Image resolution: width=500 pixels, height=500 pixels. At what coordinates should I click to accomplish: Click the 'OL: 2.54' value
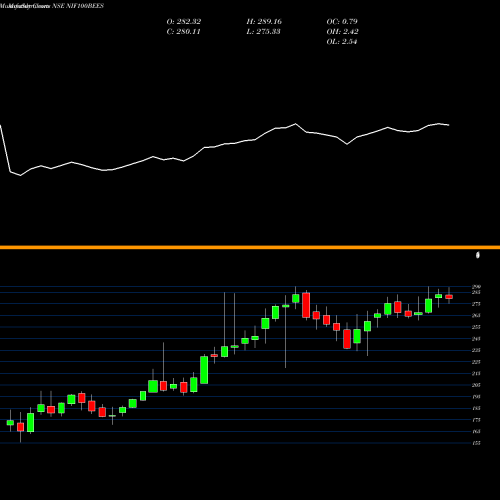click(x=342, y=42)
